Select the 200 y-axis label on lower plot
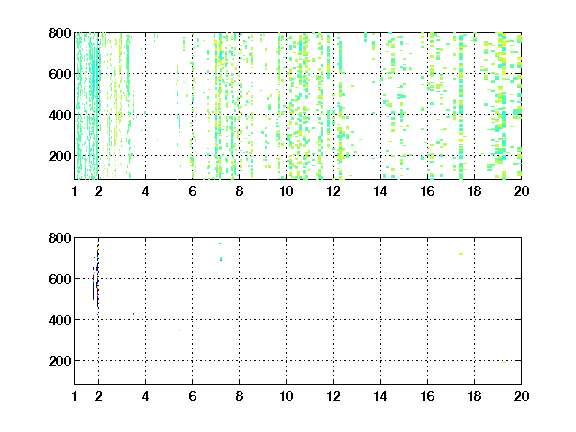This screenshot has width=576, height=432. [x=60, y=361]
